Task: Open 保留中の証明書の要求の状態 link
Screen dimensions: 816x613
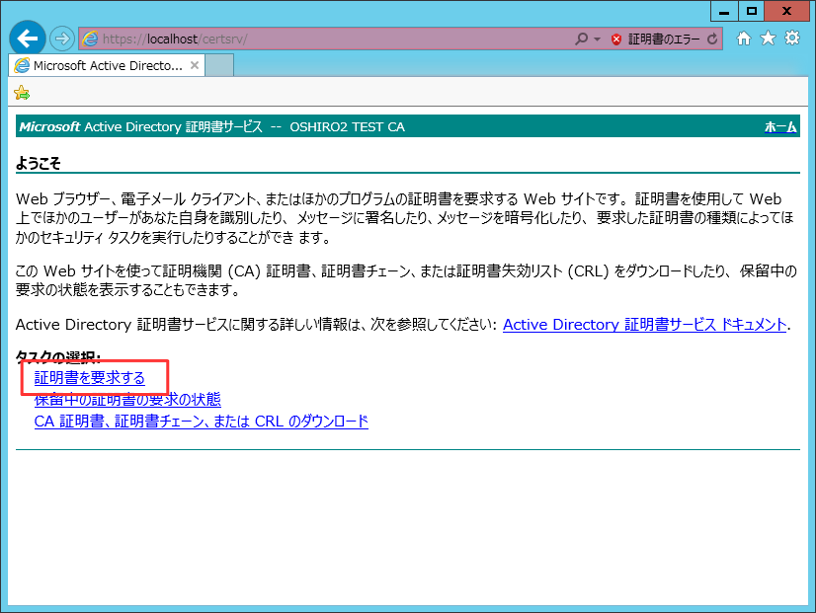Action: tap(128, 400)
